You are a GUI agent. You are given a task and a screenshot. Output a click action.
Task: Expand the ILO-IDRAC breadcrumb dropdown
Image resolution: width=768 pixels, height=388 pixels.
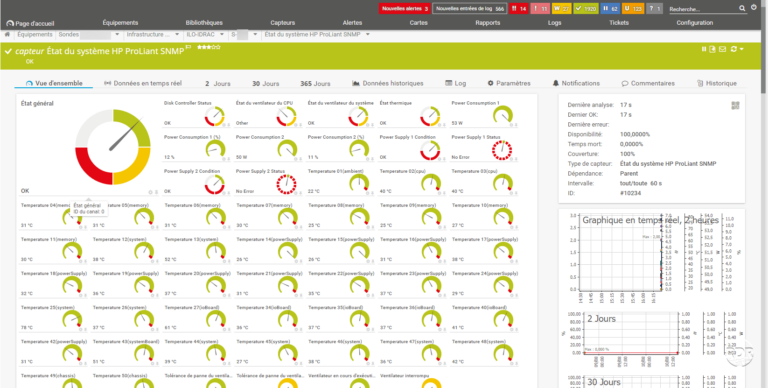coord(221,34)
